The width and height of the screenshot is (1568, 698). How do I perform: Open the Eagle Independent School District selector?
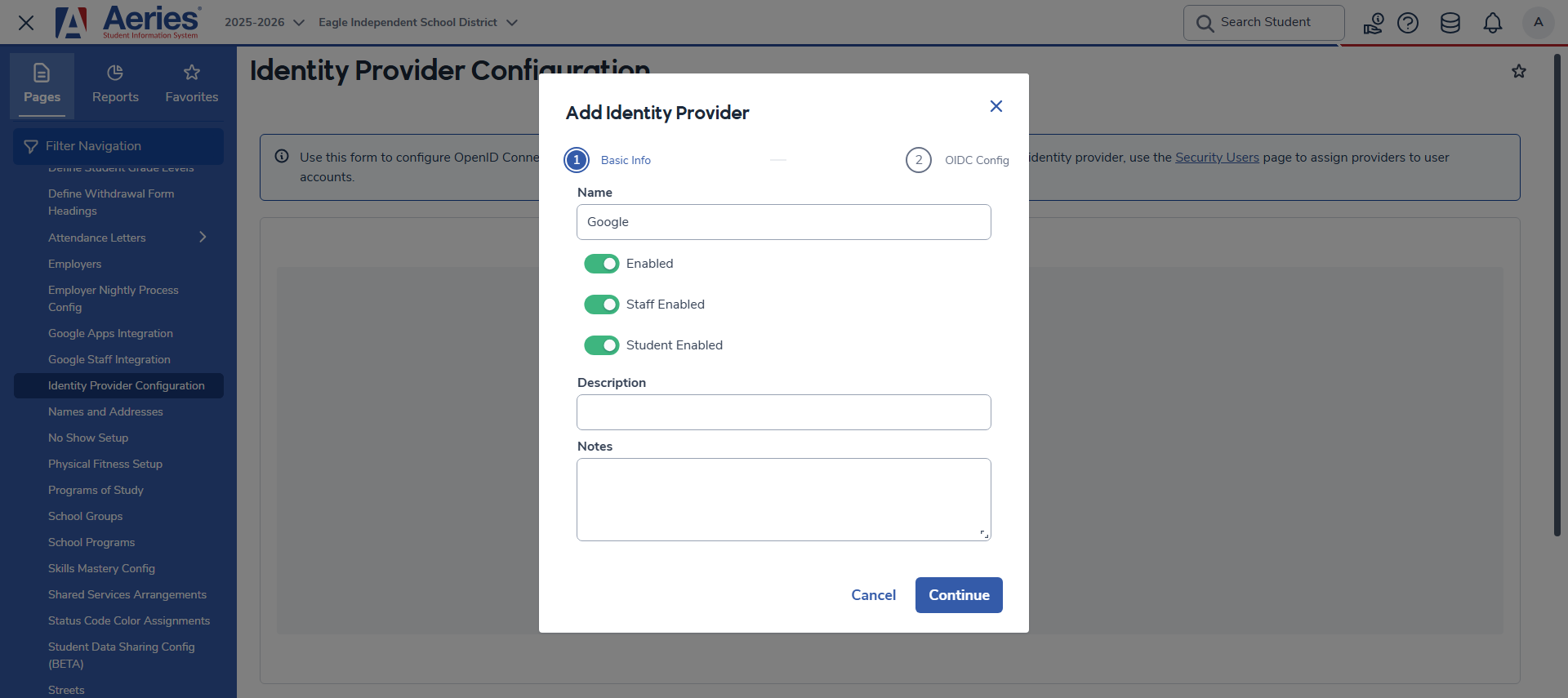418,22
